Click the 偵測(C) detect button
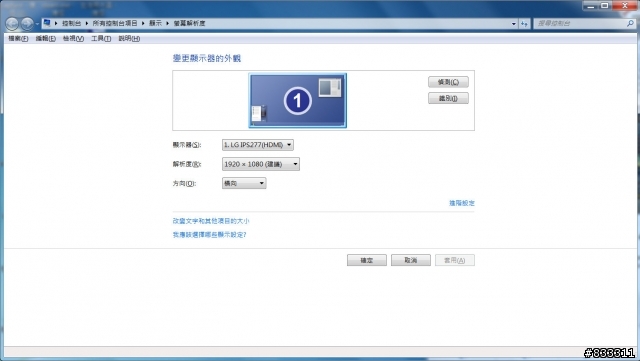 pos(448,82)
